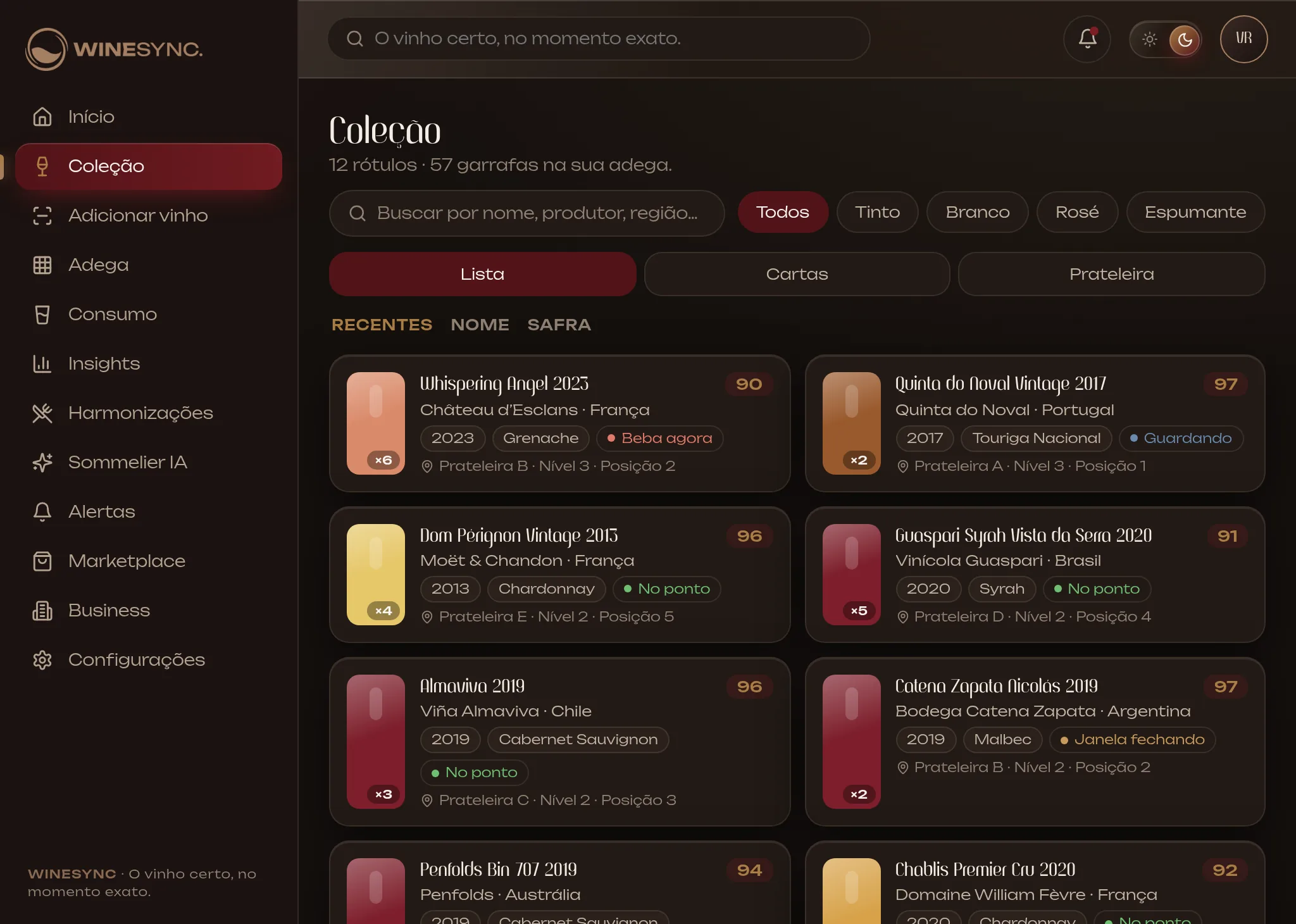The height and width of the screenshot is (924, 1296).
Task: Switch to light theme sun icon
Action: [x=1149, y=39]
